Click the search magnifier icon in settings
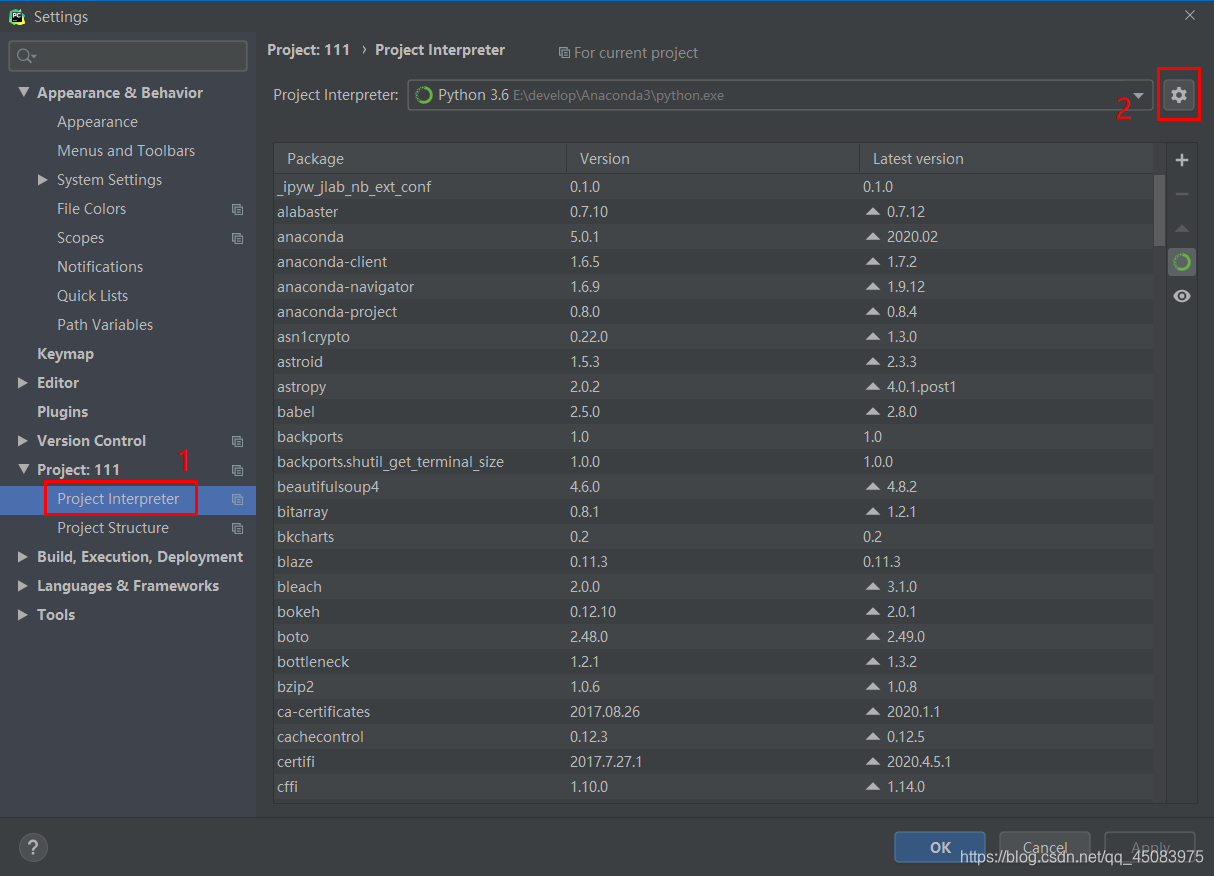Screen dimensions: 1214x876 (25, 56)
